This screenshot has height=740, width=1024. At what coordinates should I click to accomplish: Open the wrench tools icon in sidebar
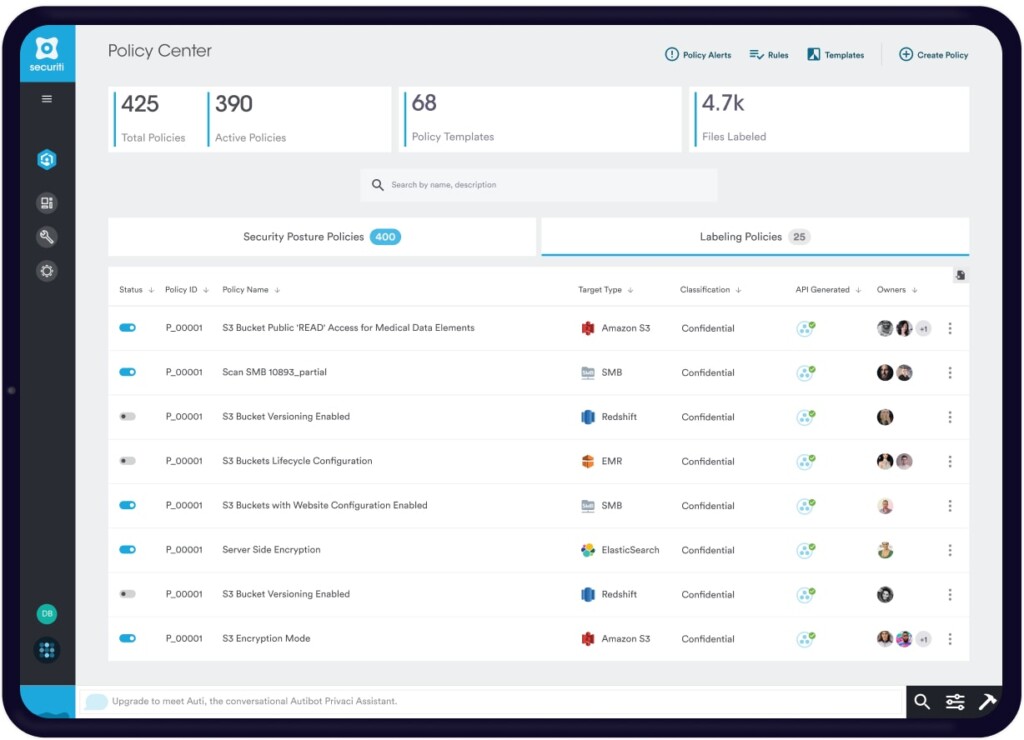[46, 236]
